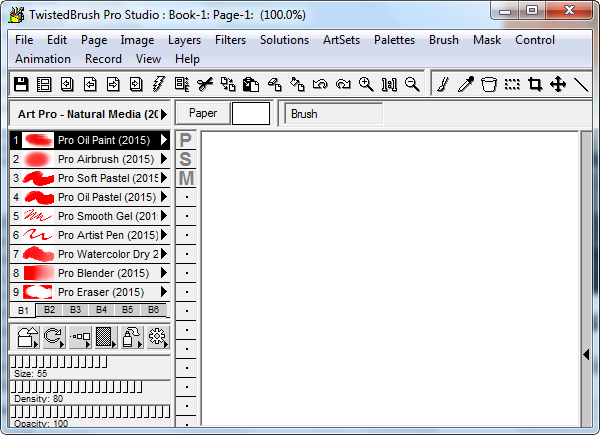Open the Filters menu

[230, 40]
